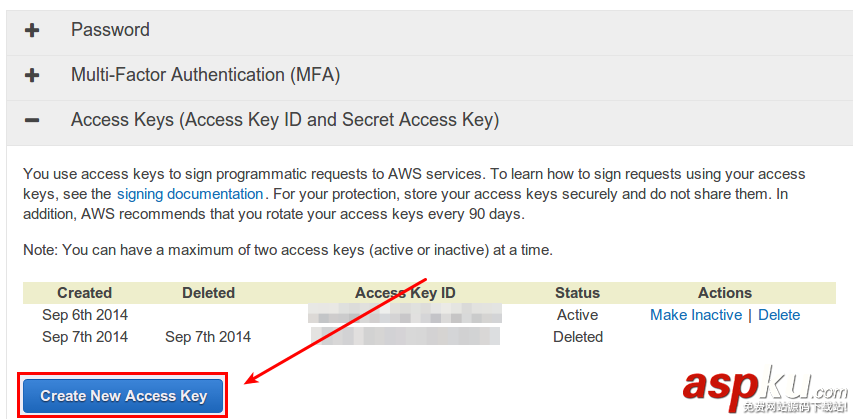Screen dimensions: 853x419
Task: Open the signing documentation link
Action: (x=190, y=194)
